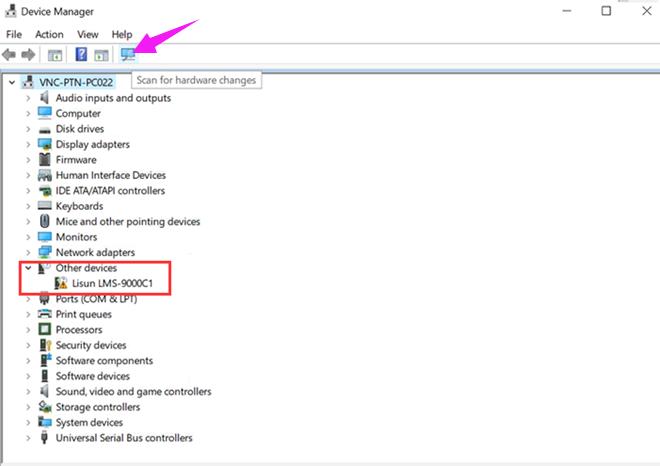Expand the Network adapters category

click(28, 253)
